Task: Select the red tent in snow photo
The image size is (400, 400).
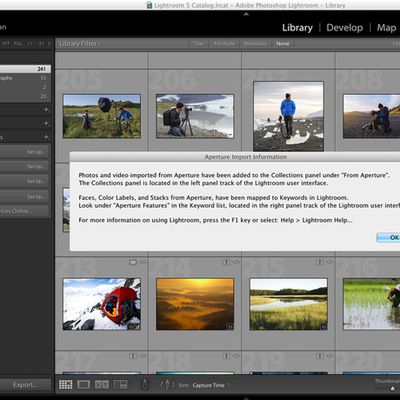Action: click(x=102, y=304)
